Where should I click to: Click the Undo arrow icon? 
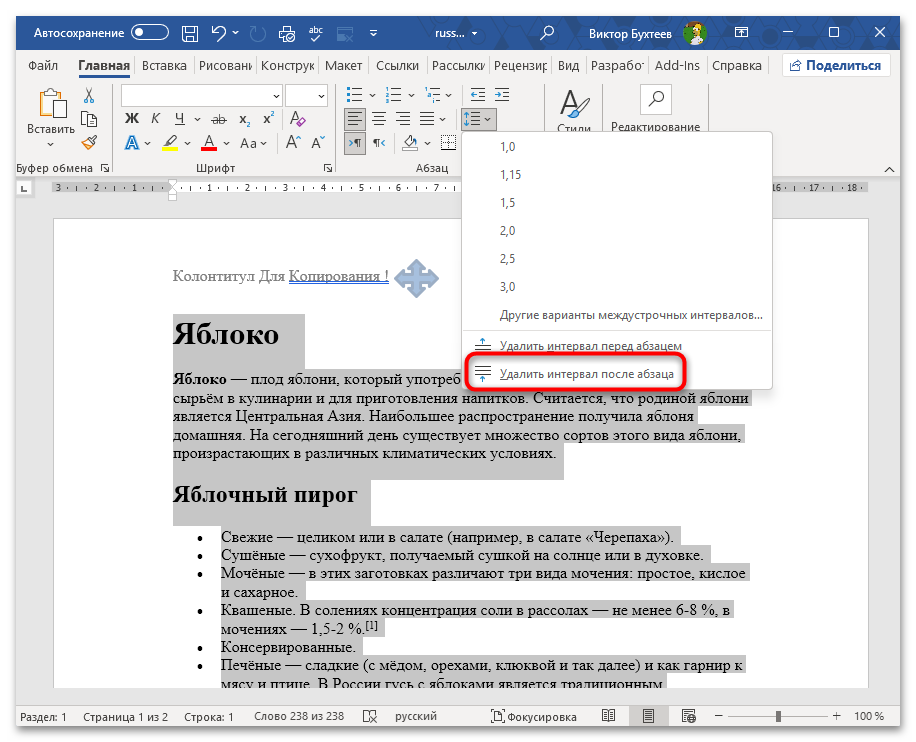(218, 33)
